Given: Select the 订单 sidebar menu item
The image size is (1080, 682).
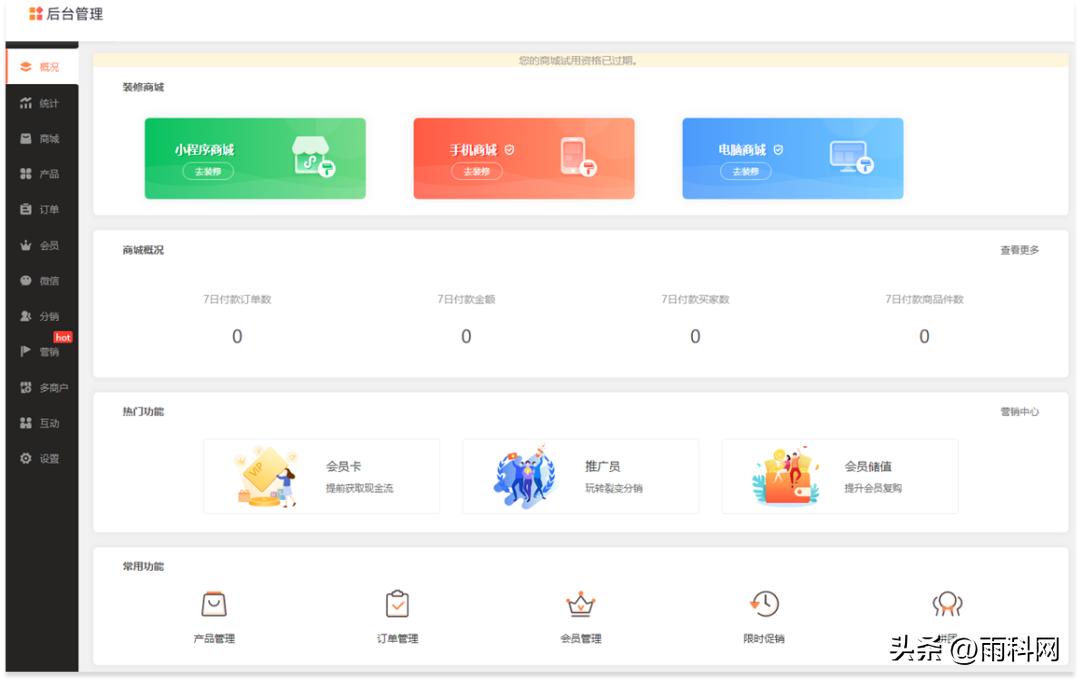Looking at the screenshot, I should tap(35, 210).
